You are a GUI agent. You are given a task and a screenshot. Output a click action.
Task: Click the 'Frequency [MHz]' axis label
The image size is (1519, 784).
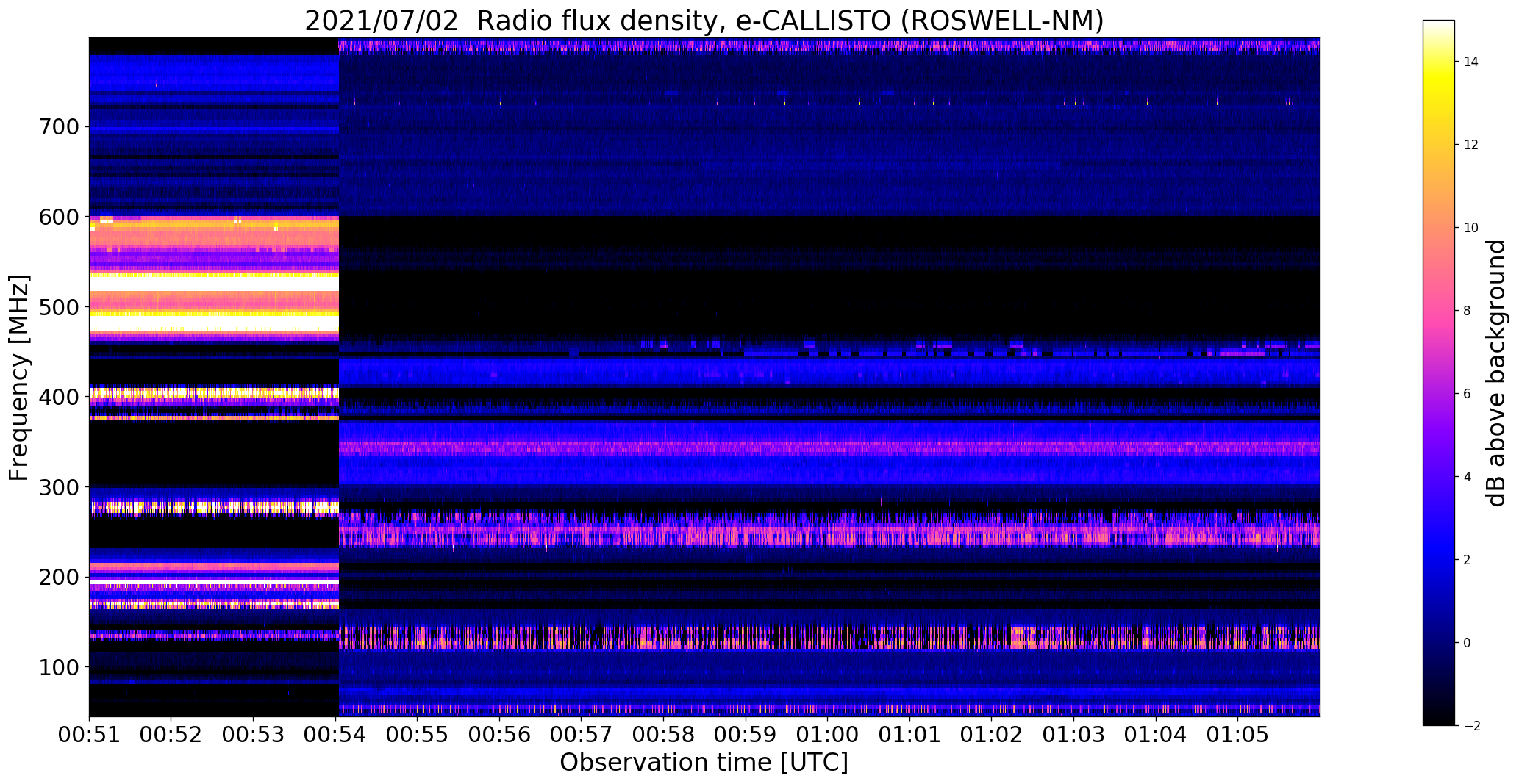click(x=19, y=378)
